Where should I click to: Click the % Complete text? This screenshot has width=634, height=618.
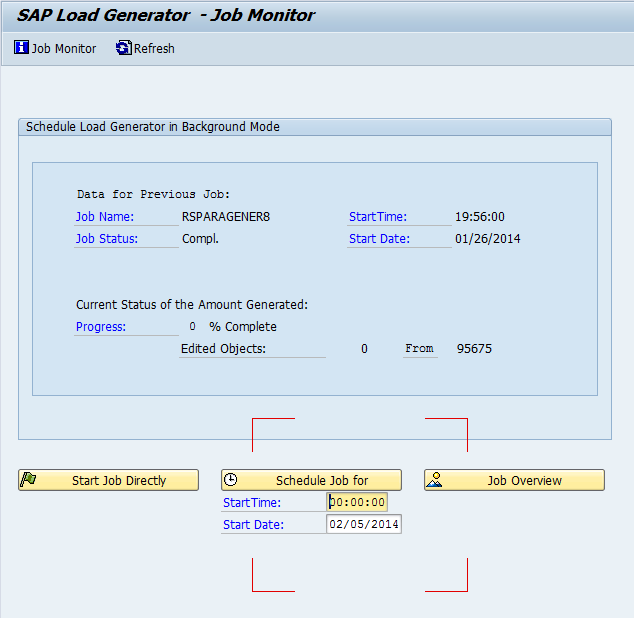(x=243, y=327)
